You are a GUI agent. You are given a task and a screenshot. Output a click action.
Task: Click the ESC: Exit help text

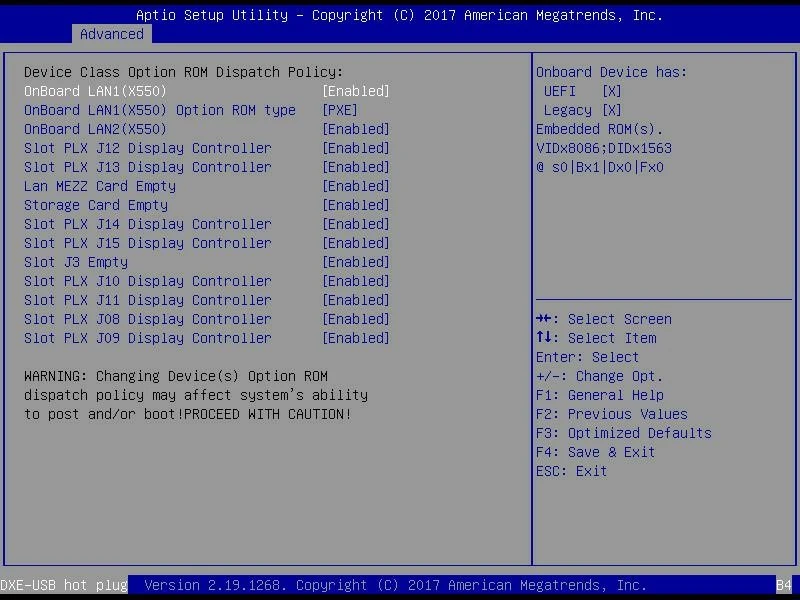click(x=571, y=471)
